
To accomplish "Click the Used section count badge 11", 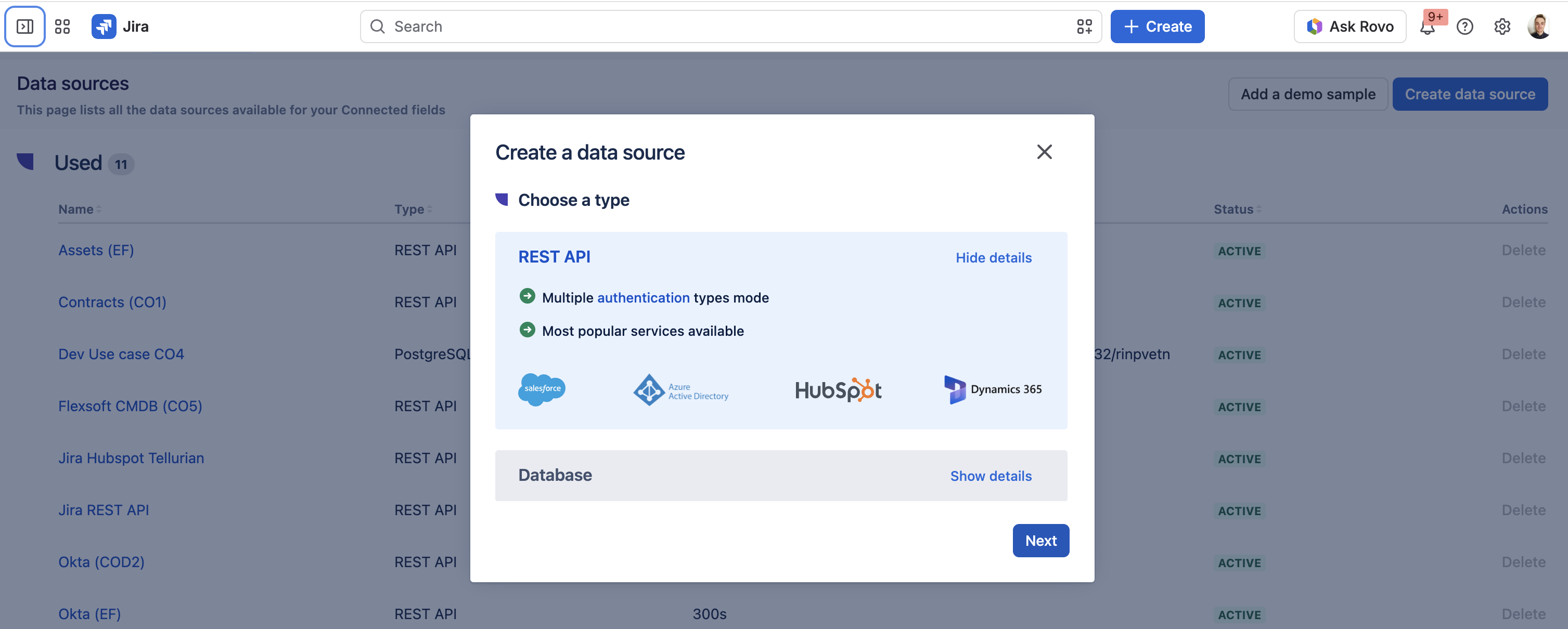I will tap(121, 164).
